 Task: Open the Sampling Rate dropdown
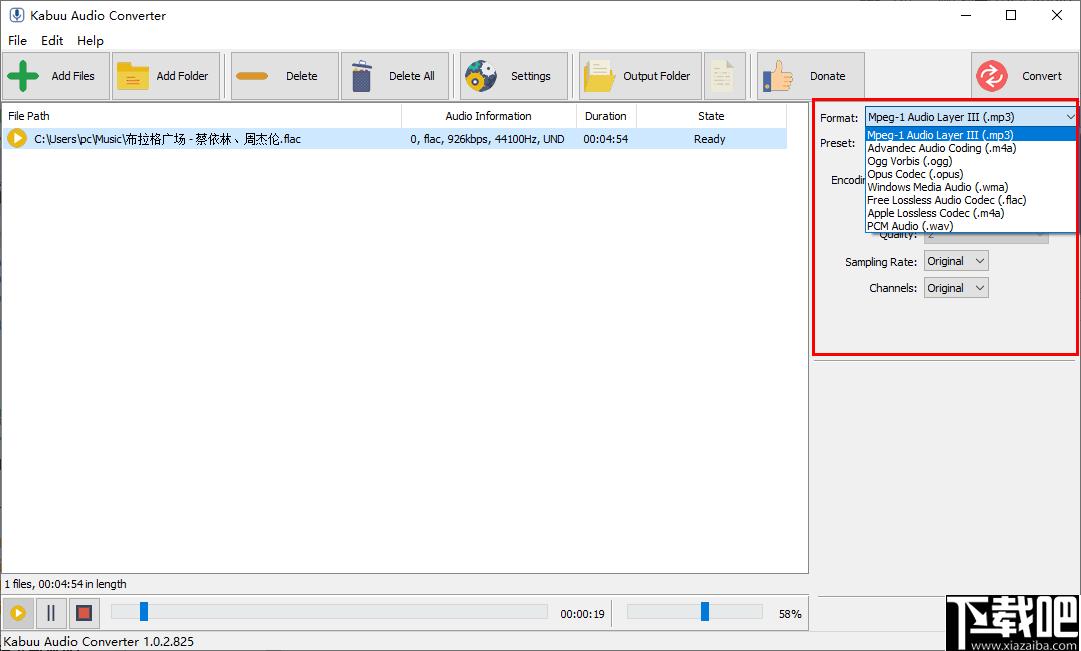click(956, 261)
